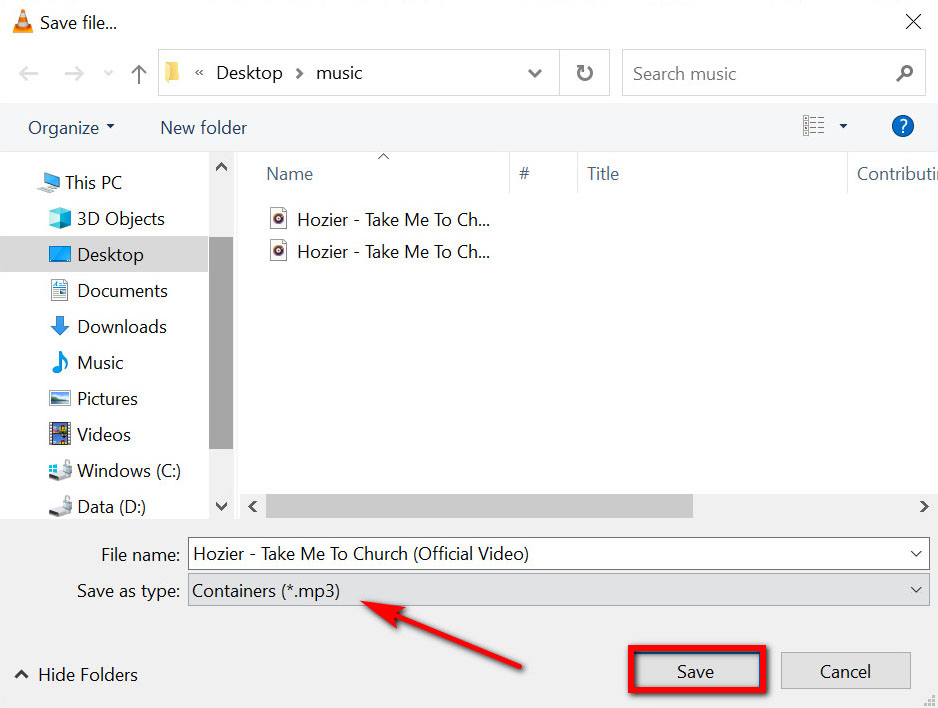Viewport: 938px width, 708px height.
Task: Select the first Hozier audio file
Action: click(x=380, y=219)
